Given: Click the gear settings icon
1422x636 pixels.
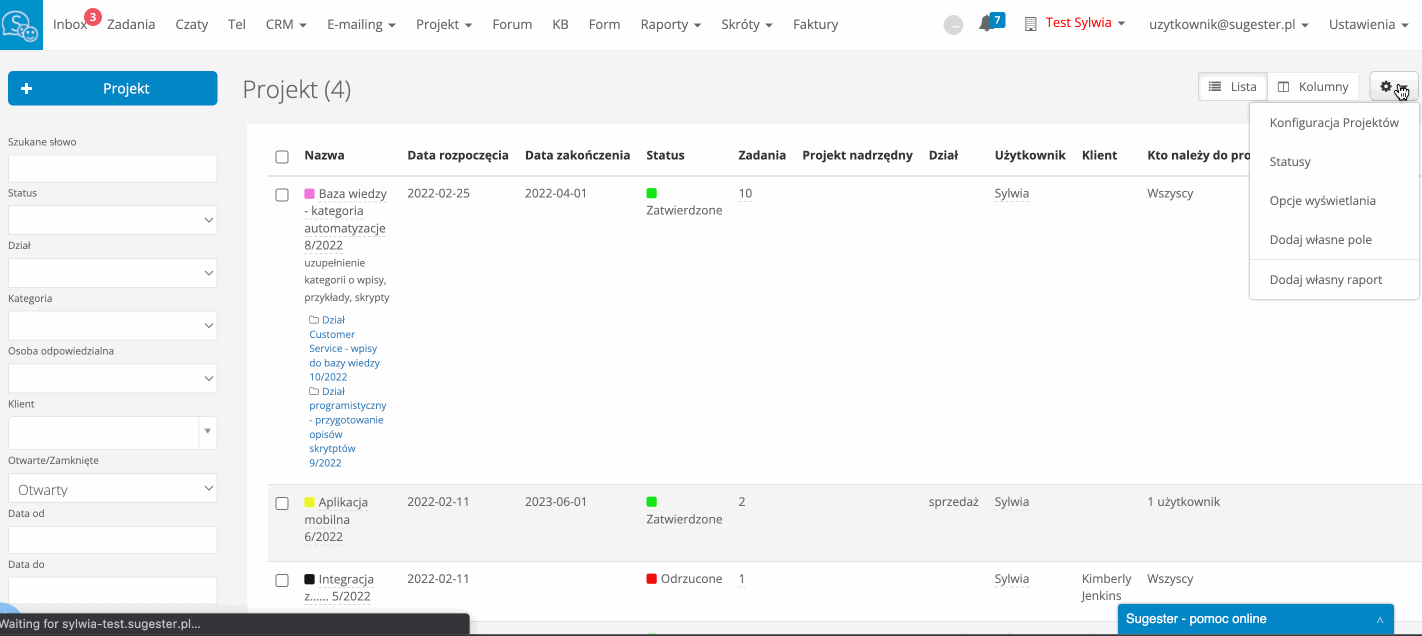Looking at the screenshot, I should pyautogui.click(x=1386, y=87).
